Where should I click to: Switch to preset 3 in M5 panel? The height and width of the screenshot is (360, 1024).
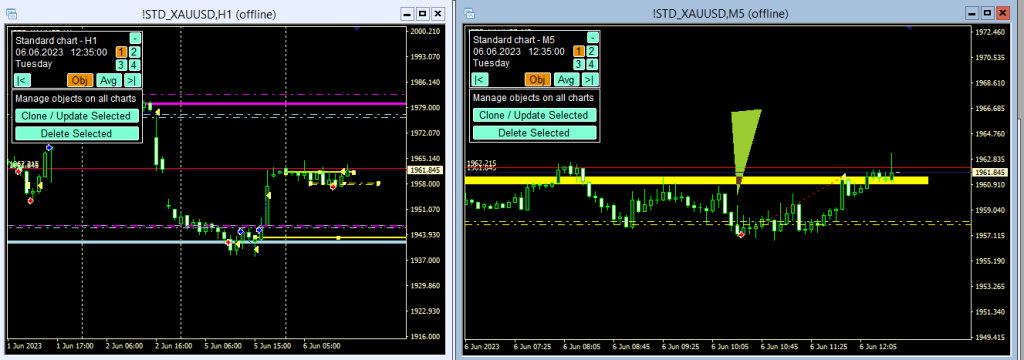[x=579, y=64]
